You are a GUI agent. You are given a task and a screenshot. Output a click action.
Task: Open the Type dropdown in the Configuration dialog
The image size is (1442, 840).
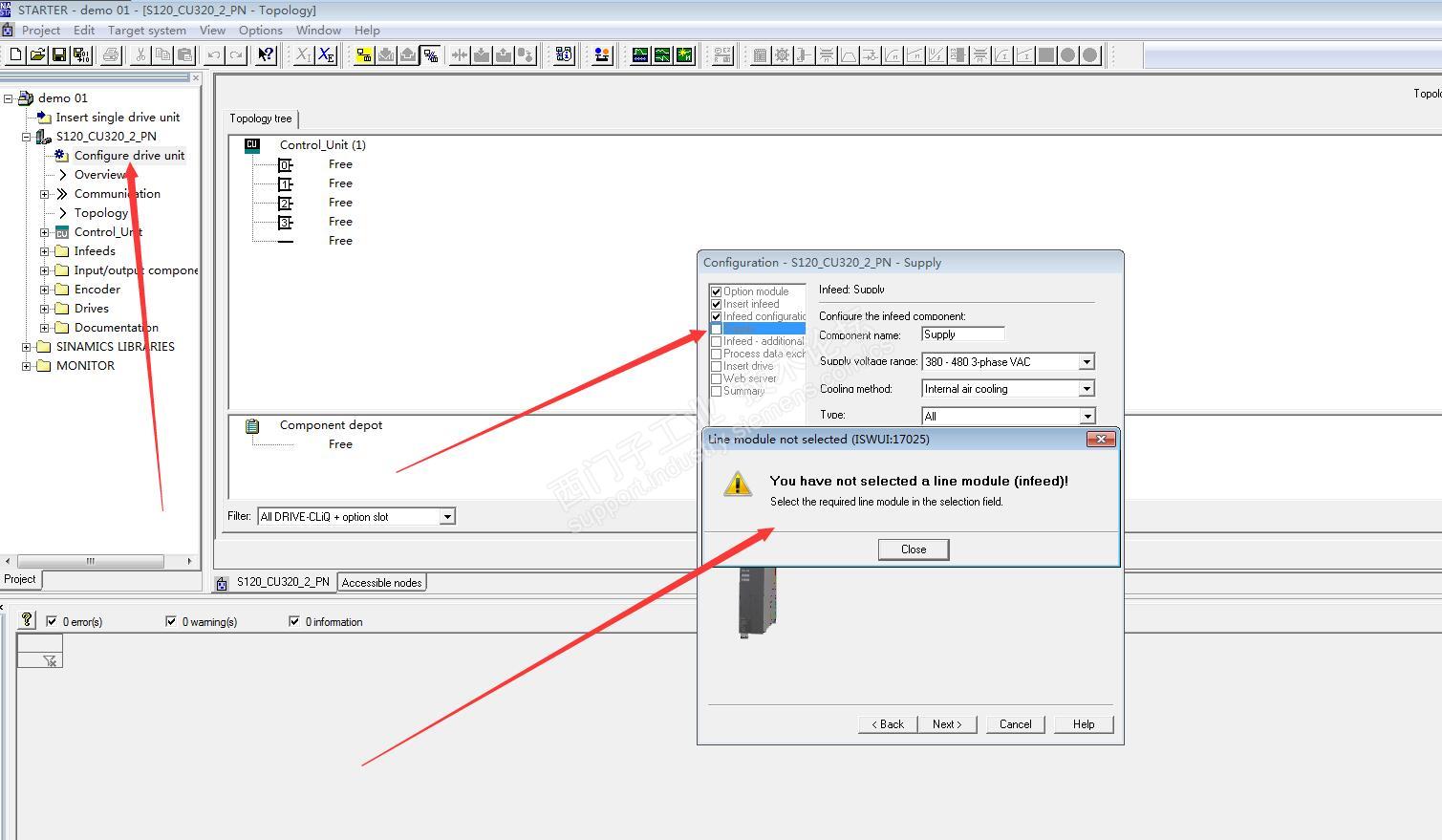pyautogui.click(x=1086, y=416)
